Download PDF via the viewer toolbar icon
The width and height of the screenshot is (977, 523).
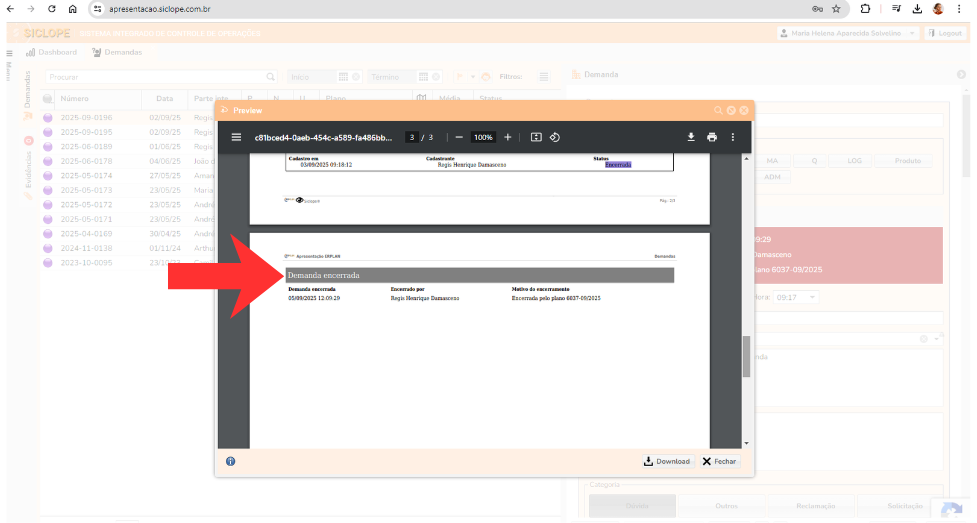pyautogui.click(x=690, y=137)
